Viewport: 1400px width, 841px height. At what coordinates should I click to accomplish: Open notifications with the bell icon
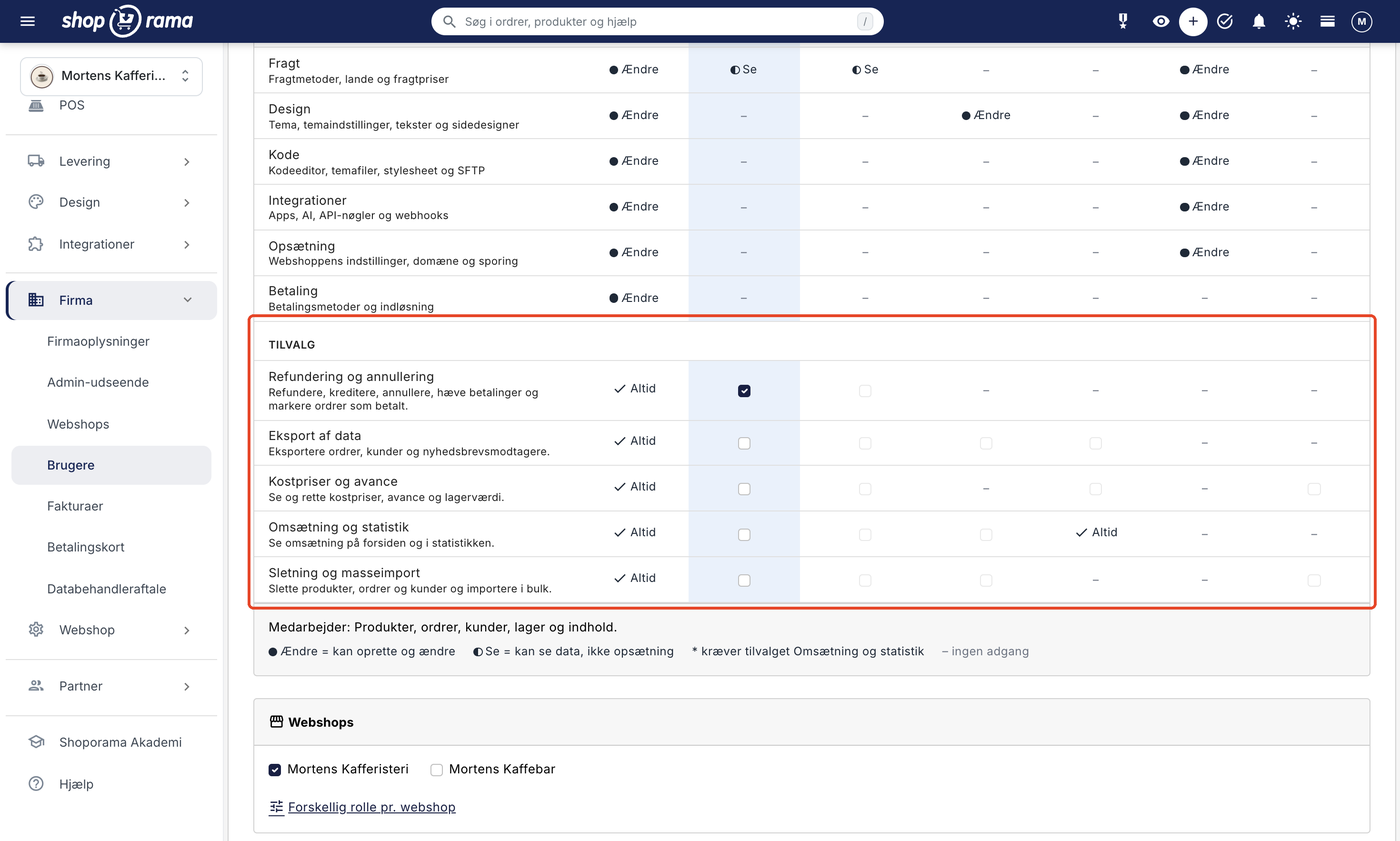click(x=1259, y=21)
